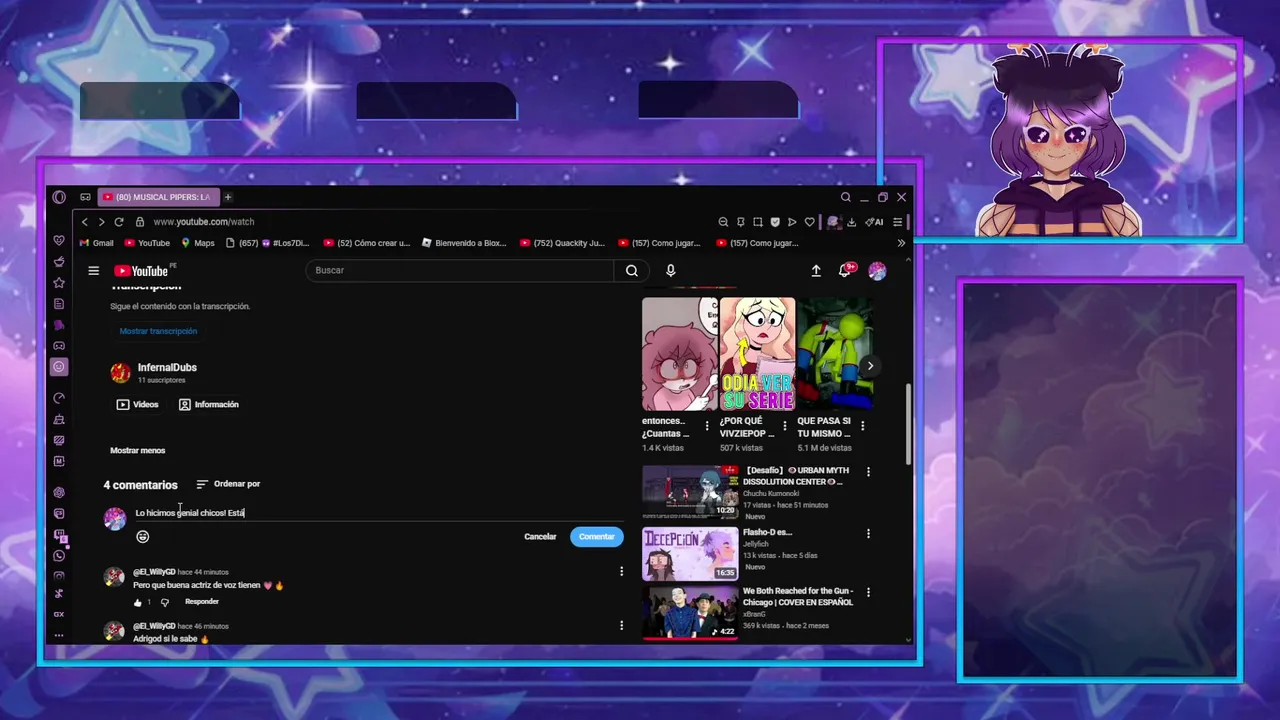
Task: Click the comment text field with Lo hicimos genial
Action: [x=378, y=513]
